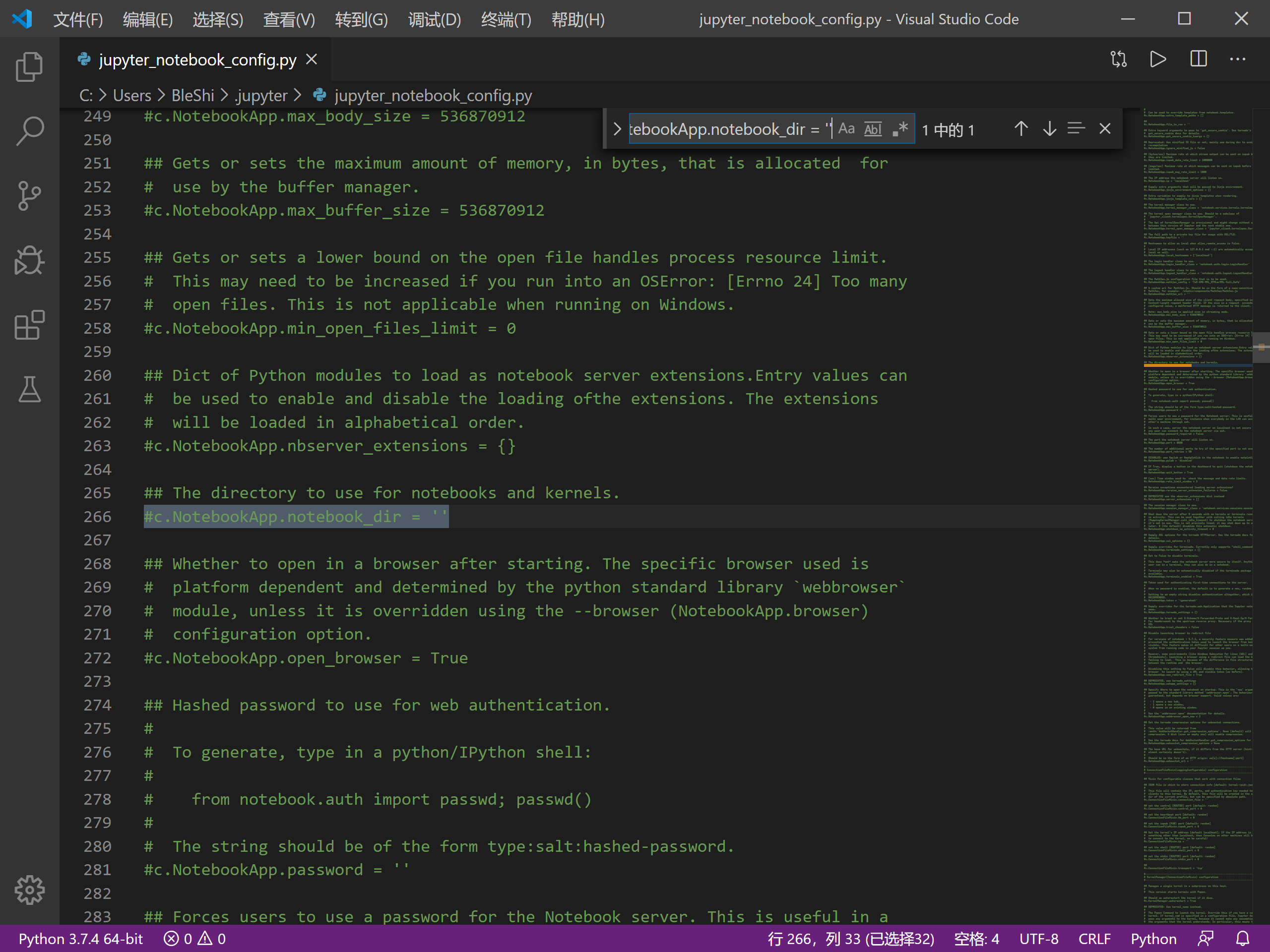
Task: Close the jupyter_notebook_config.py tab
Action: (312, 59)
